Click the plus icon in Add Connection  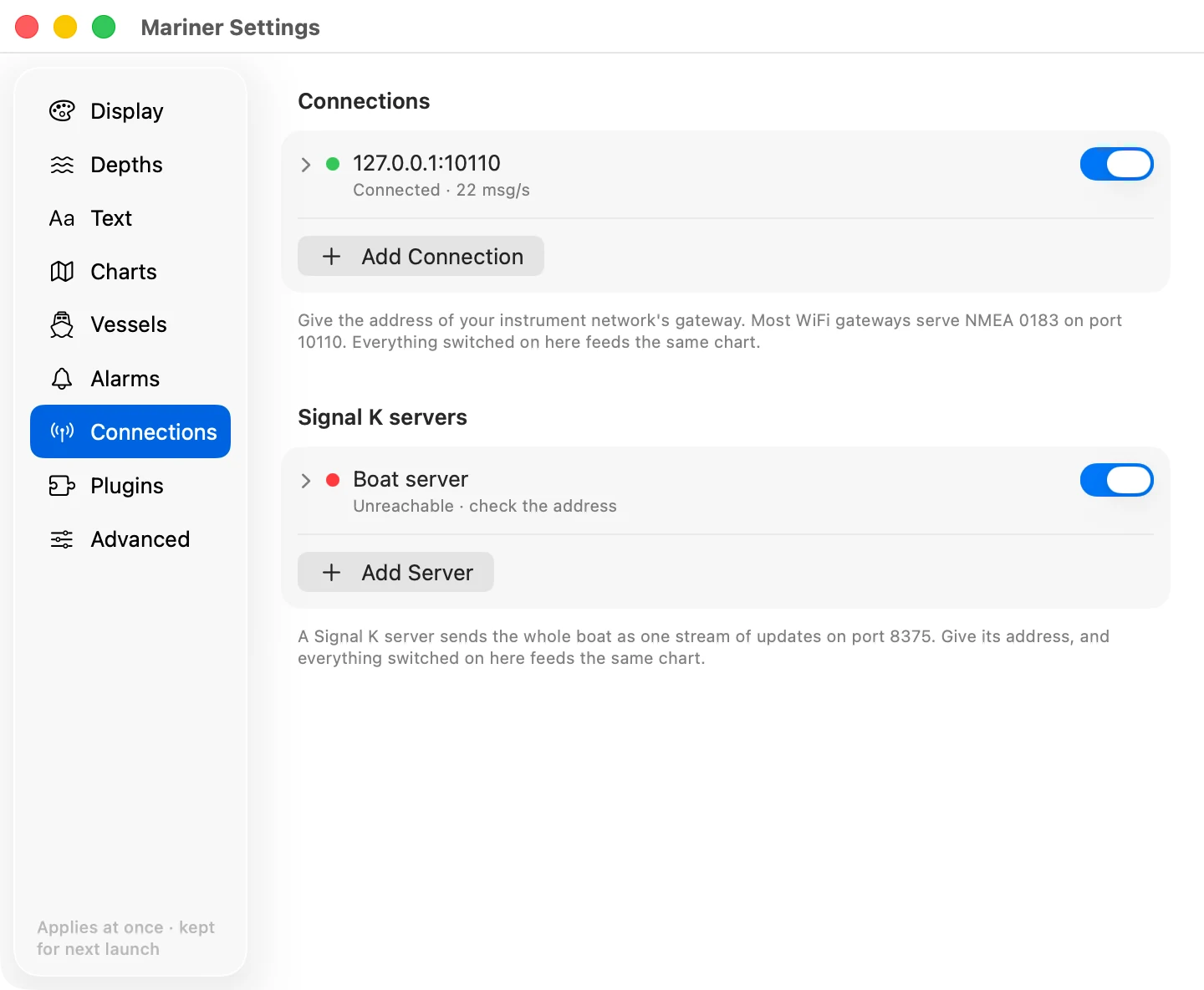(332, 257)
